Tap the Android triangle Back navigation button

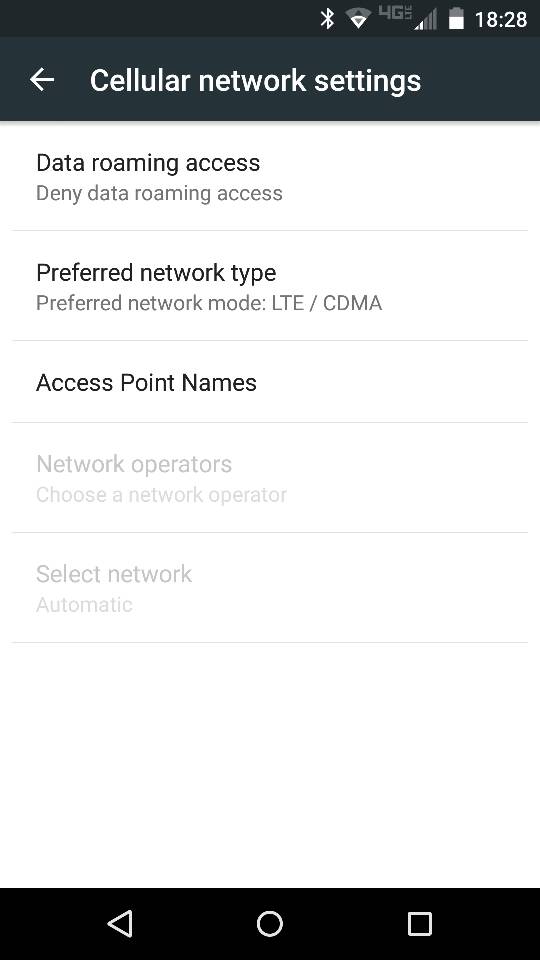[x=120, y=923]
